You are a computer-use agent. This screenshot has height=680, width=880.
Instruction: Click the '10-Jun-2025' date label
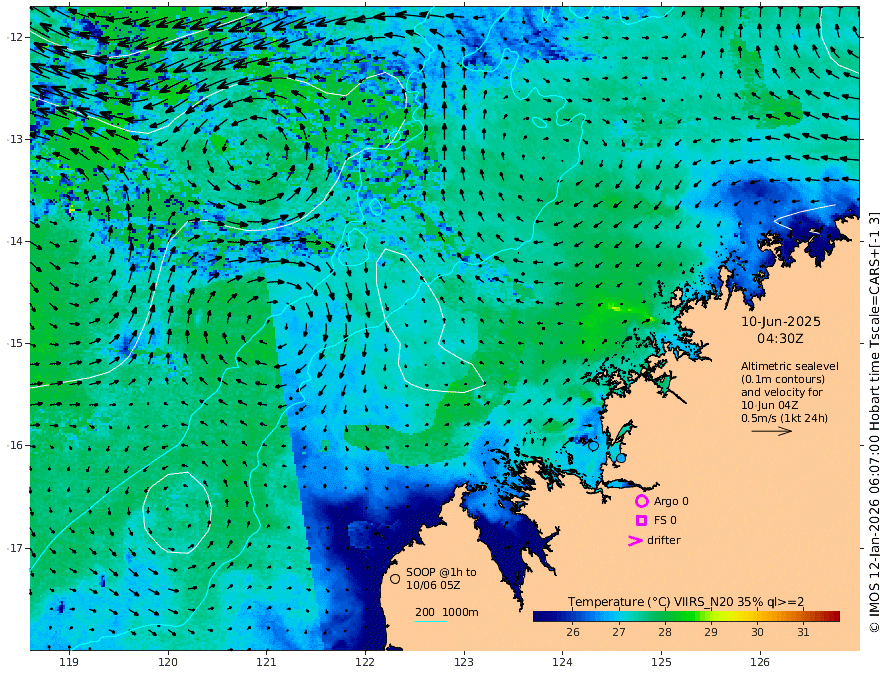pos(781,321)
